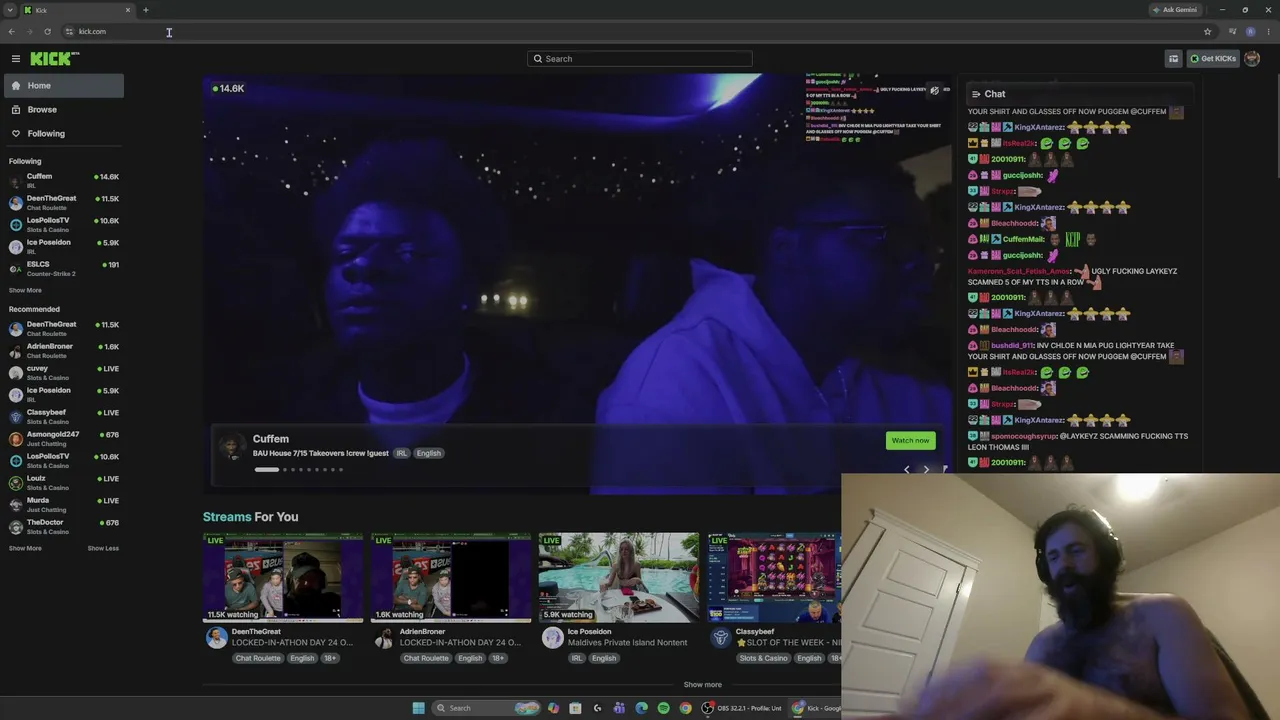This screenshot has width=1280, height=720.
Task: Reload the page
Action: (47, 32)
